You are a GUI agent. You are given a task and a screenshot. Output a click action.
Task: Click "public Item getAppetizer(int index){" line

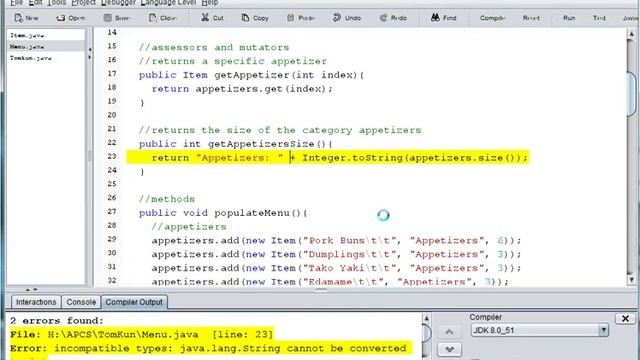click(251, 75)
